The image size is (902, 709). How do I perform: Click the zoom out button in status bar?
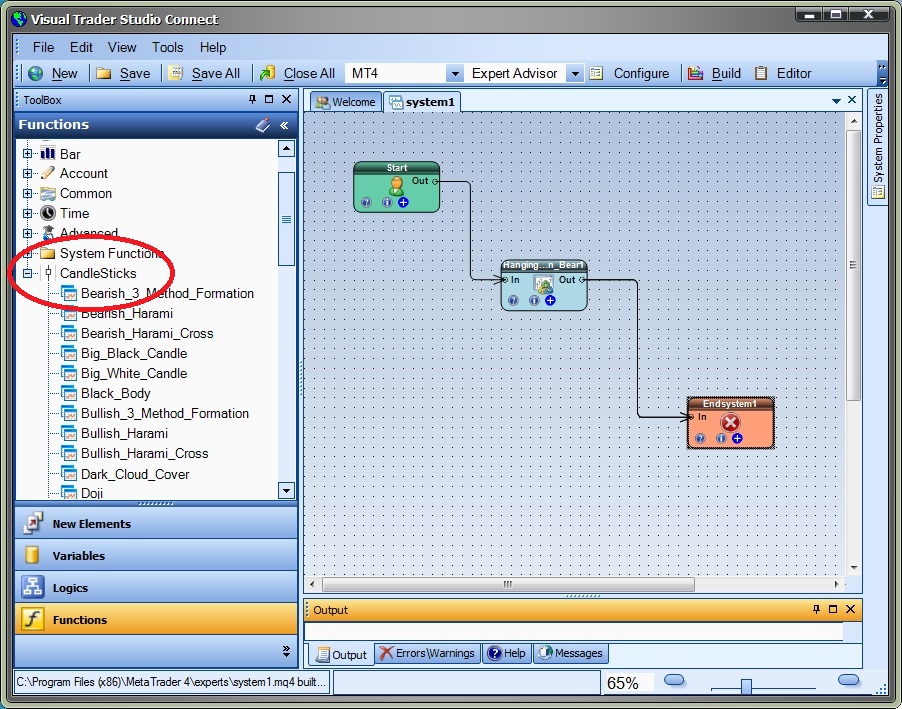(674, 680)
